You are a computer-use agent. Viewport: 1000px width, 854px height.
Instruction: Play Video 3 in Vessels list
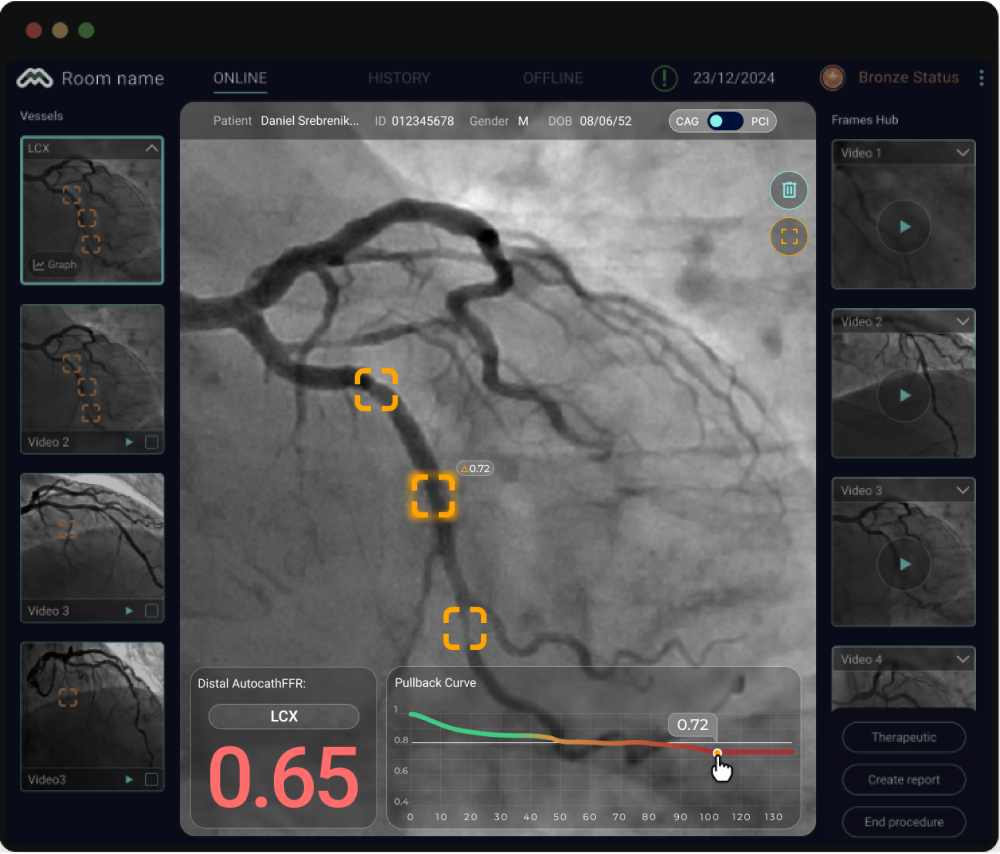129,611
